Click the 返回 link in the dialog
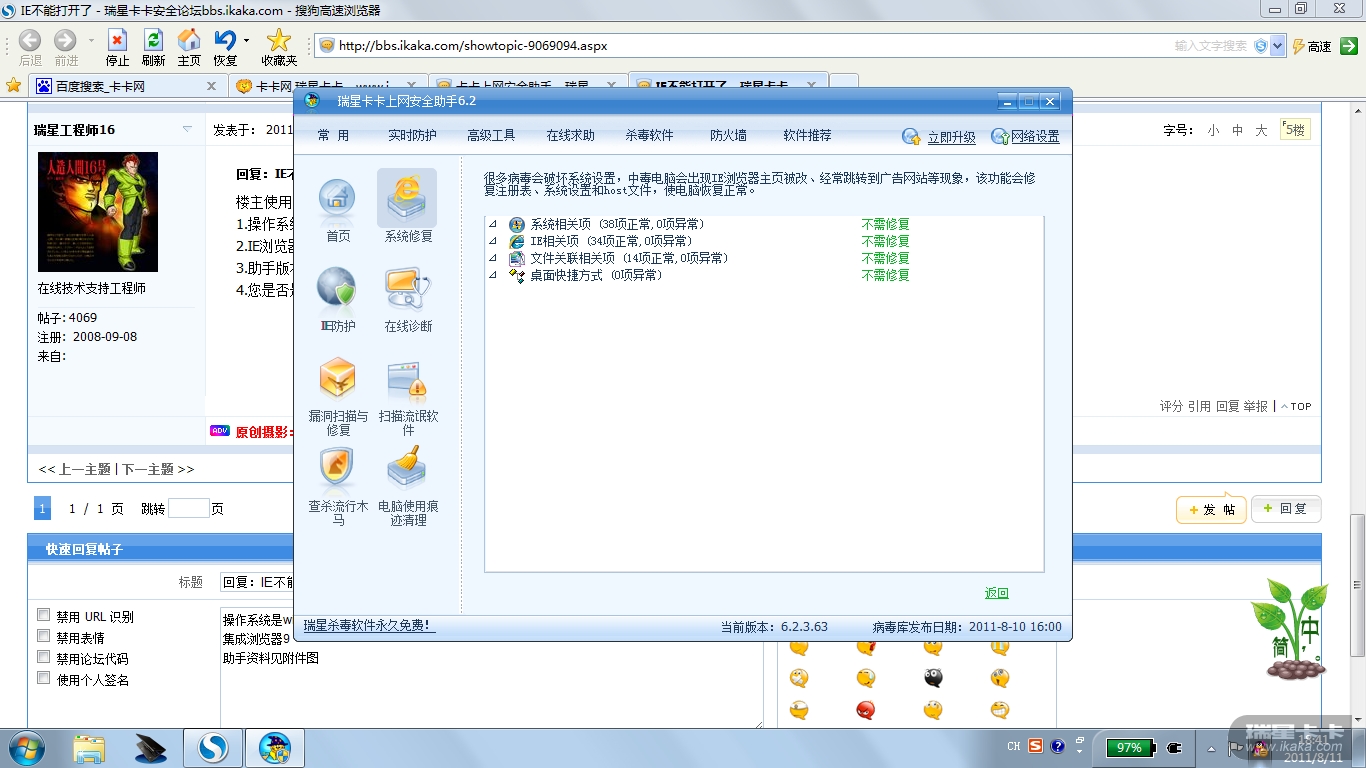This screenshot has width=1366, height=768. tap(997, 593)
